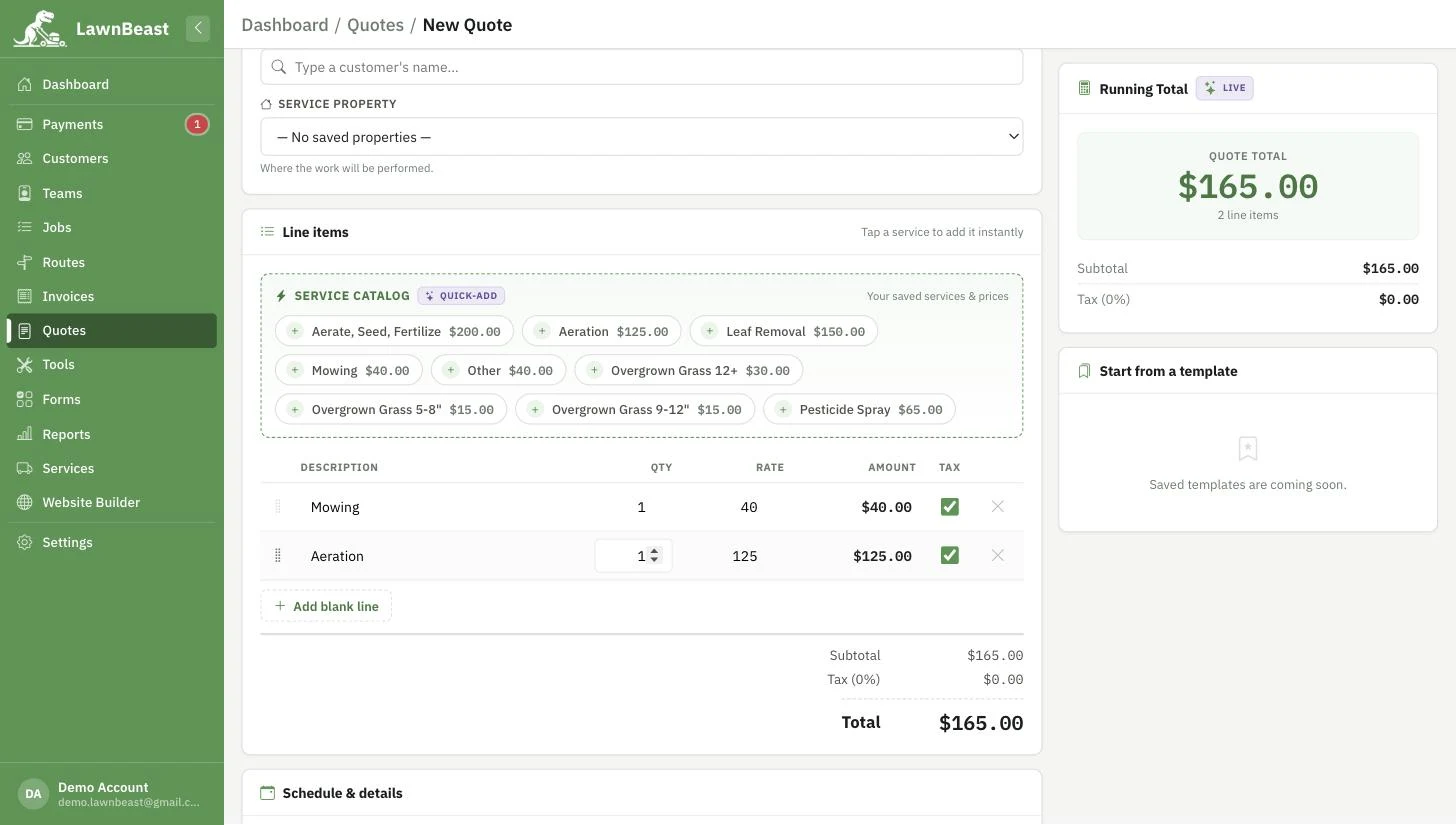Image resolution: width=1456 pixels, height=825 pixels.
Task: Click the Line items list icon
Action: point(267,232)
